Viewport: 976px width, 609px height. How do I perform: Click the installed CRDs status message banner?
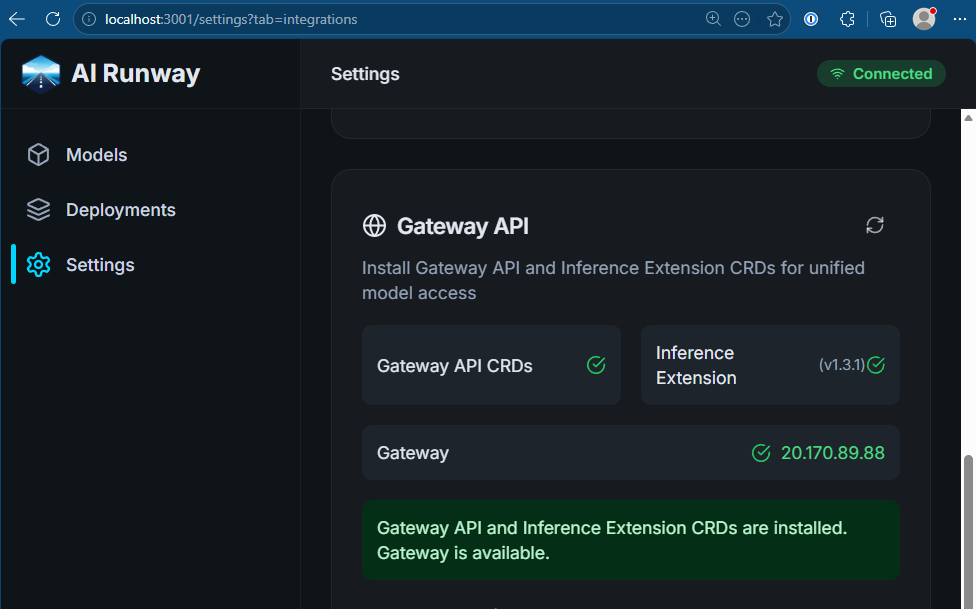click(630, 540)
